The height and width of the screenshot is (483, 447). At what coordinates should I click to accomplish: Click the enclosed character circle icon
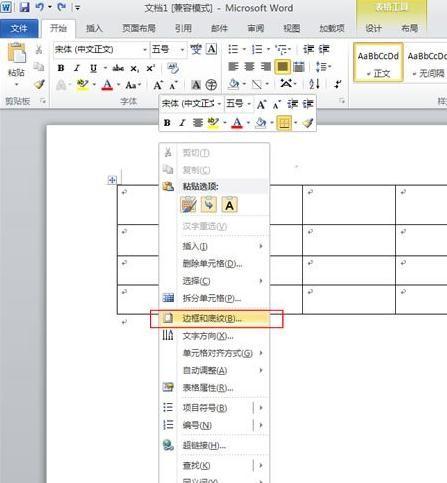pyautogui.click(x=211, y=85)
